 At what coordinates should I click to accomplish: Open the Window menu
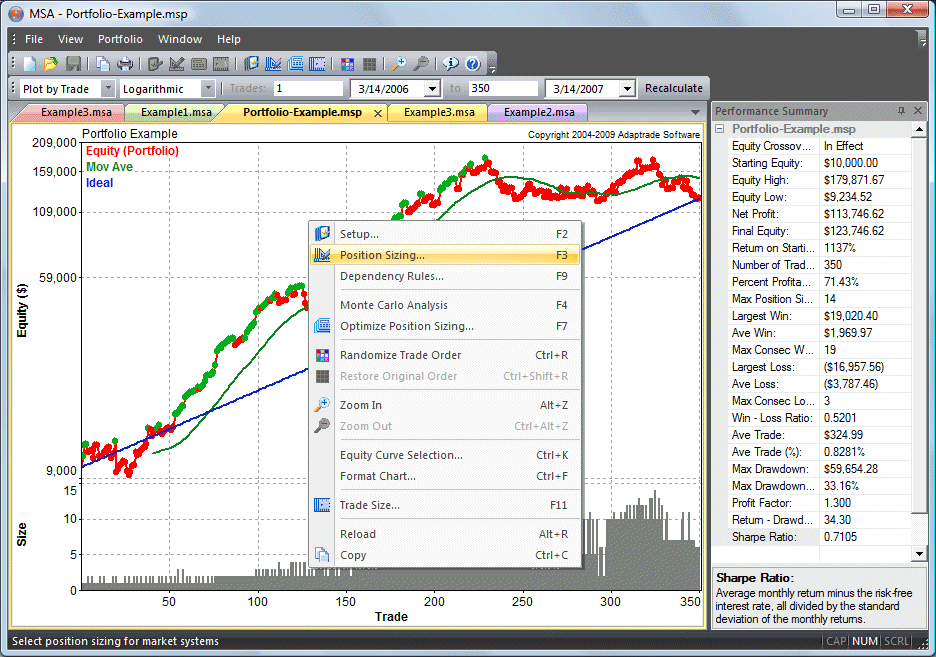click(x=180, y=39)
